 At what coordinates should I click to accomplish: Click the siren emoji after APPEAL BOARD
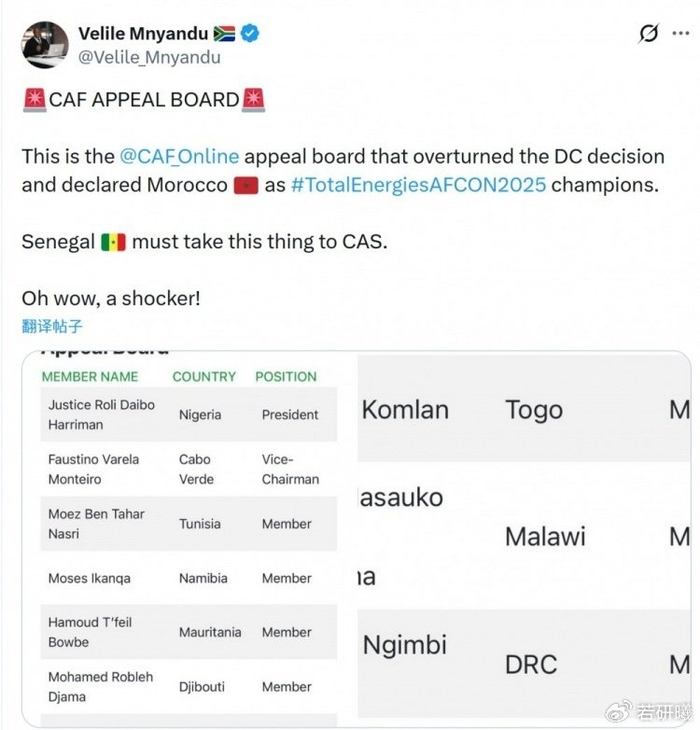pyautogui.click(x=253, y=99)
